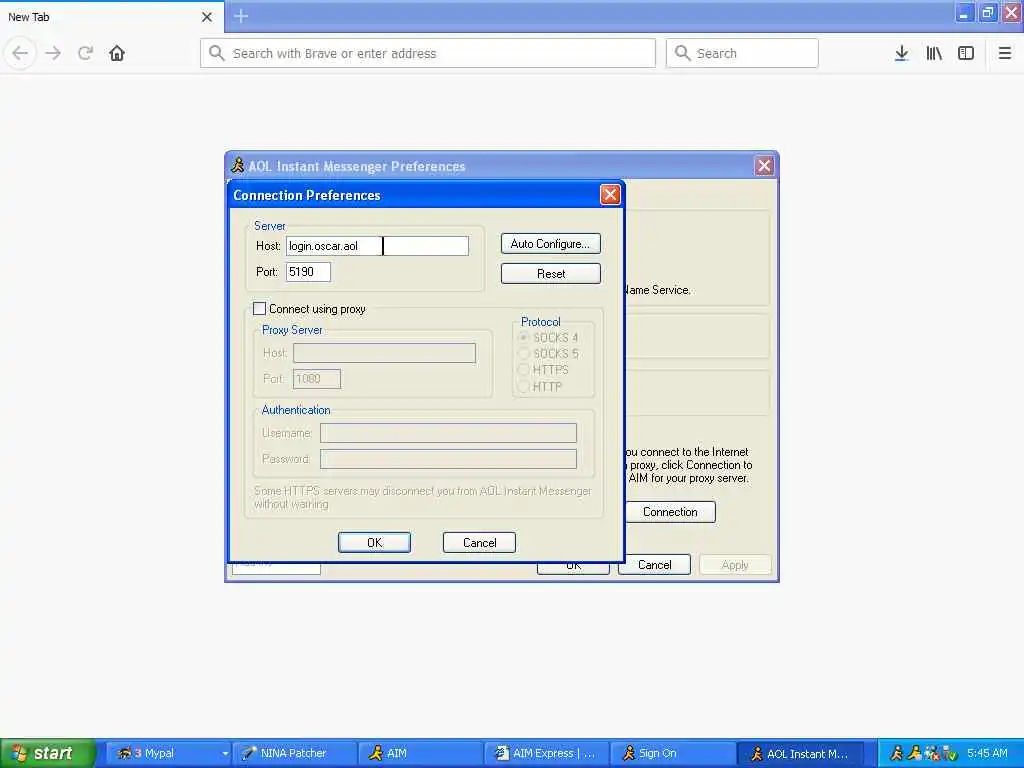Image resolution: width=1024 pixels, height=768 pixels.
Task: Open the browser home page icon
Action: [117, 53]
